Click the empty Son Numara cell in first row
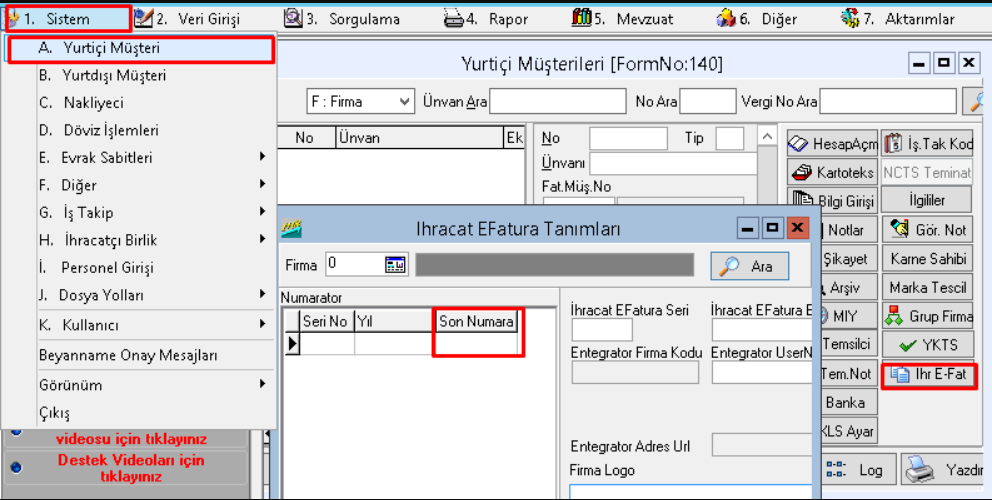Viewport: 992px width, 500px height. click(x=476, y=344)
